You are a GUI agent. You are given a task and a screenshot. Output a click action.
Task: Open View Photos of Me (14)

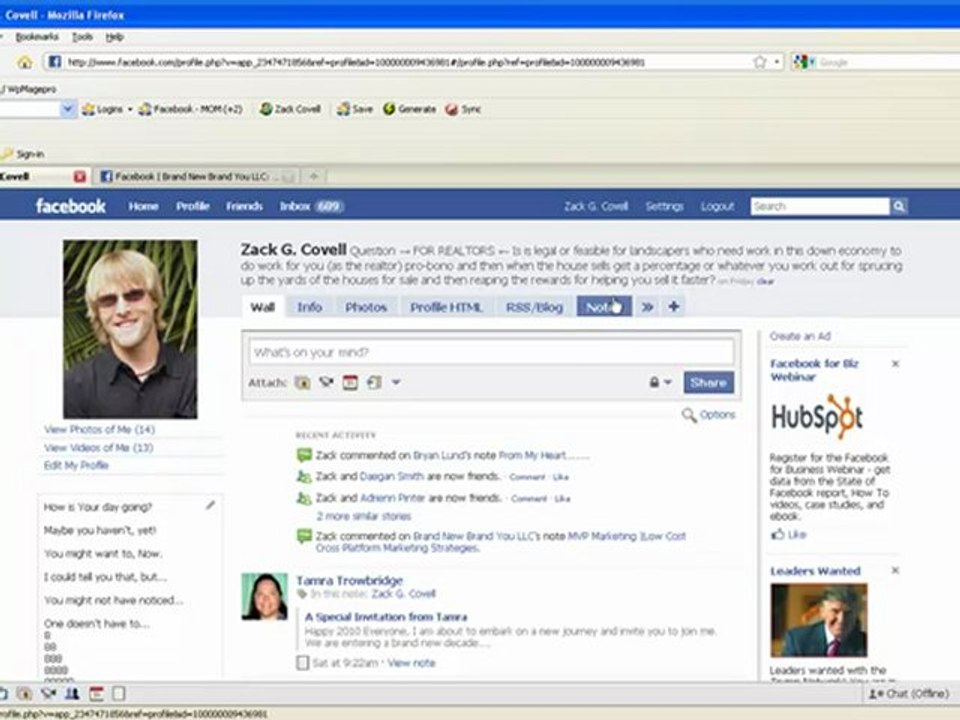coord(99,429)
